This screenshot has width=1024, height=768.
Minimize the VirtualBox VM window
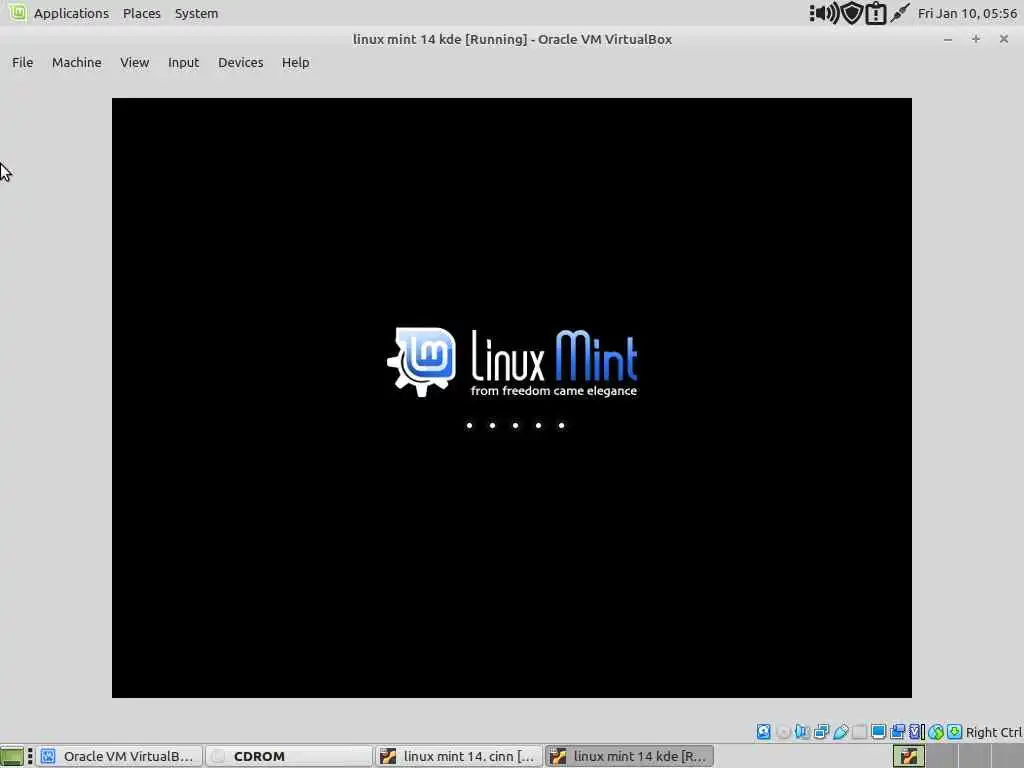948,39
